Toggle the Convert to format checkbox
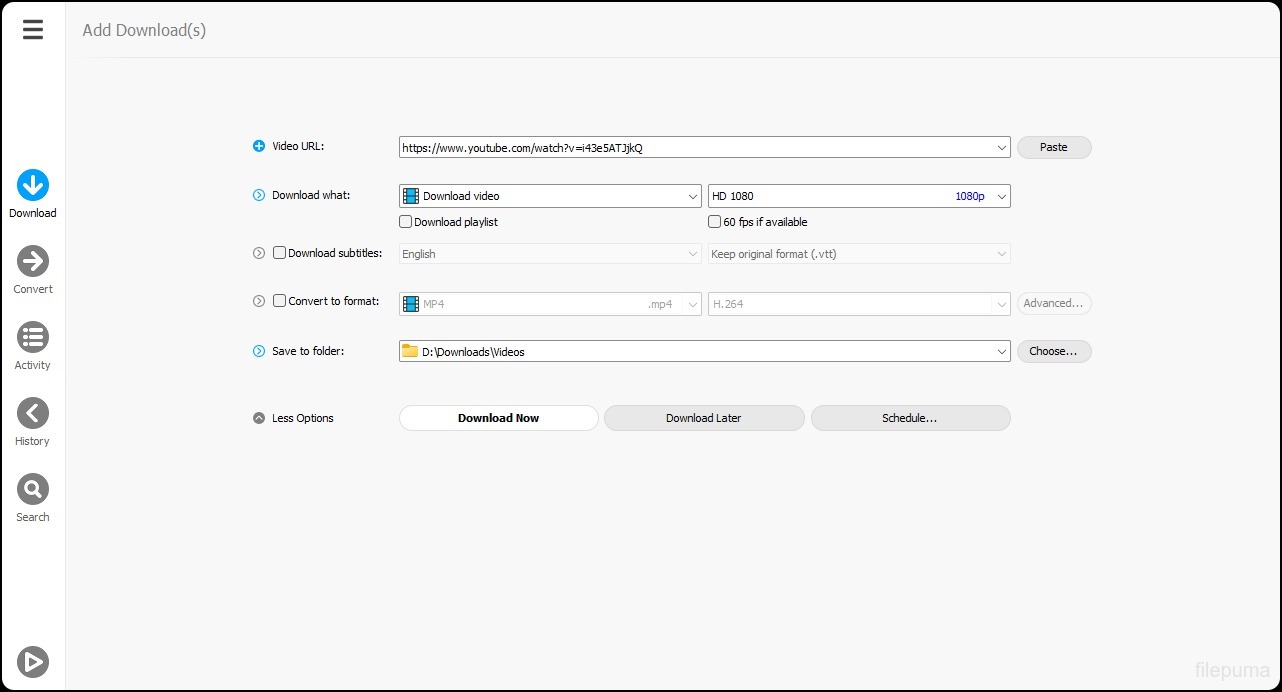Screen dimensions: 1282x692 coord(280,301)
